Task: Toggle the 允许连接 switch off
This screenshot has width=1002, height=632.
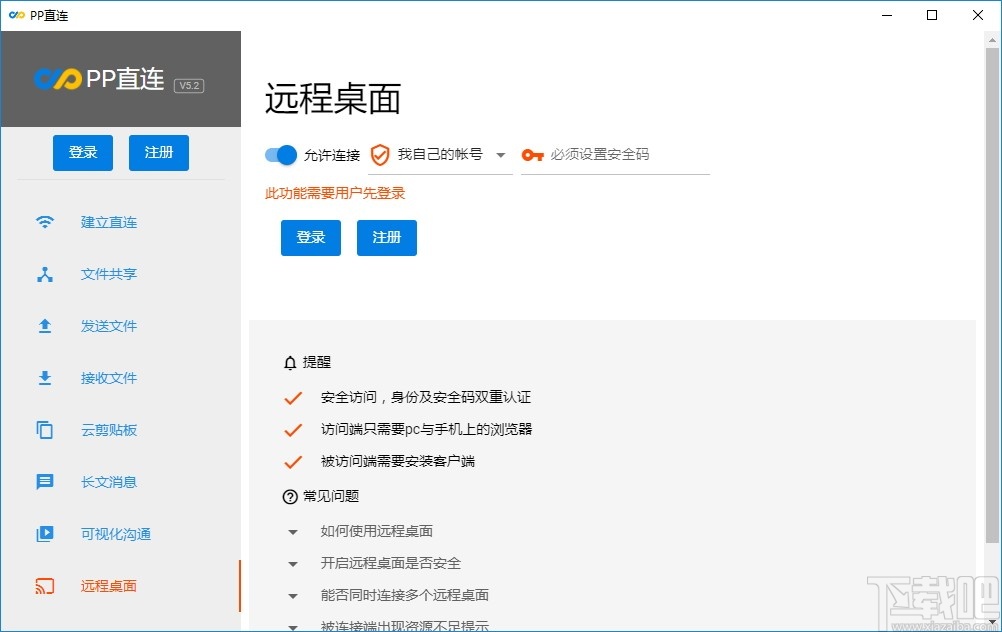Action: pos(280,155)
